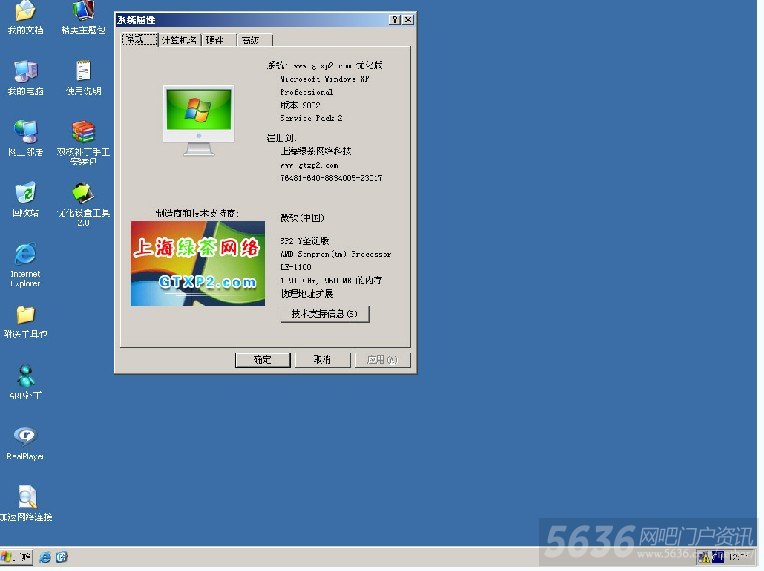
Task: Open the Network Neighborhood desktop icon
Action: click(25, 138)
